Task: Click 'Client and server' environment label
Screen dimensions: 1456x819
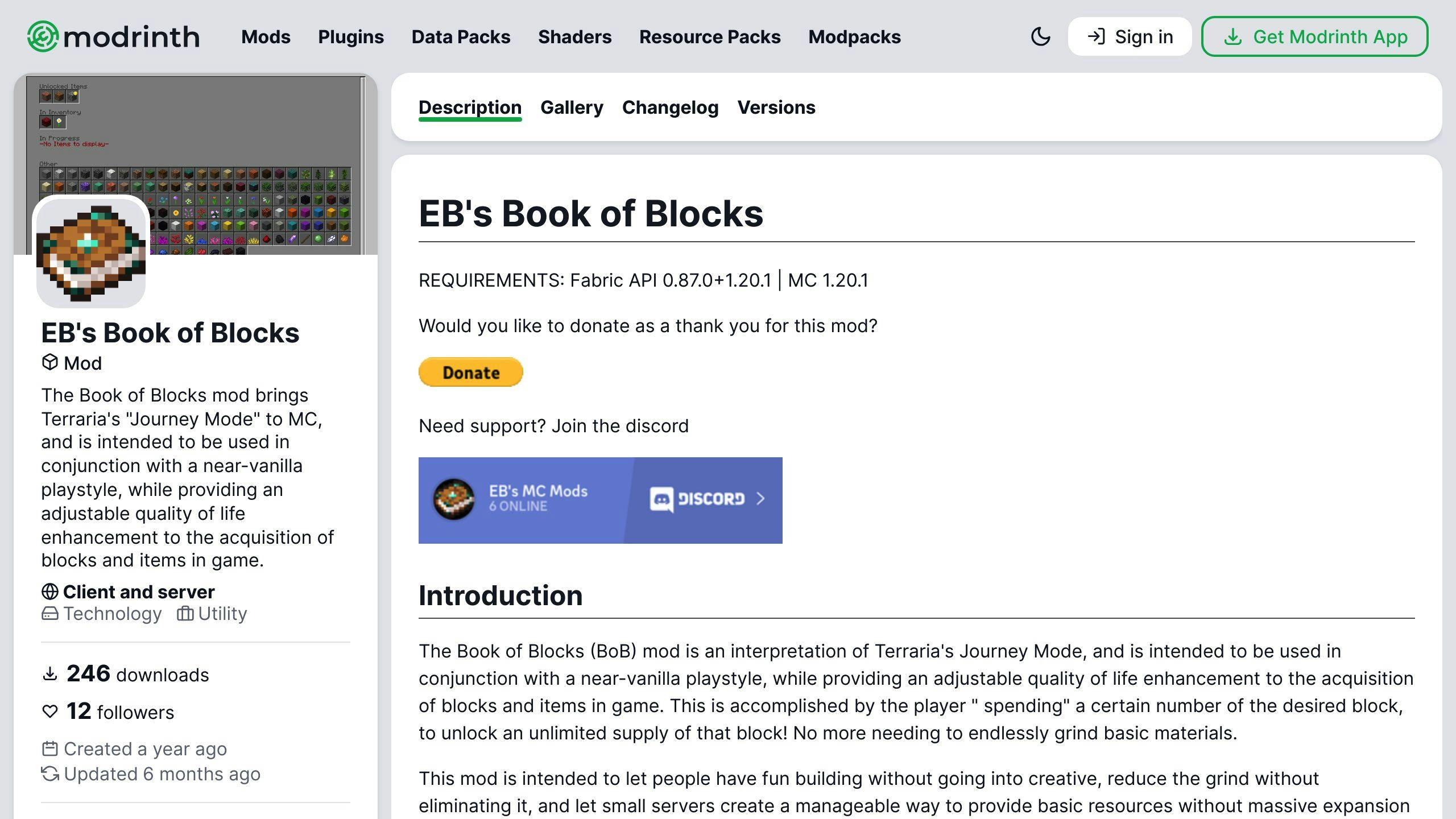Action: point(139,592)
